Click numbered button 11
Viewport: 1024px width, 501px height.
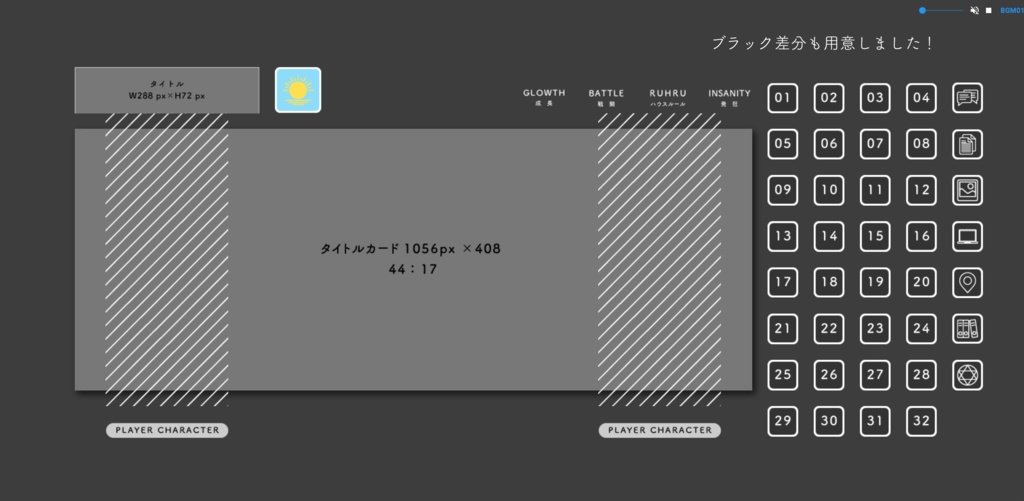coord(875,190)
